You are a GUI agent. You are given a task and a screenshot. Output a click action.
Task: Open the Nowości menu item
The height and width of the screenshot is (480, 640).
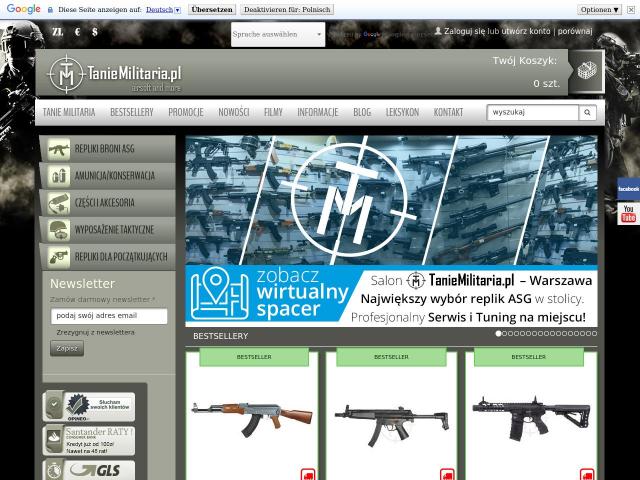click(x=234, y=112)
